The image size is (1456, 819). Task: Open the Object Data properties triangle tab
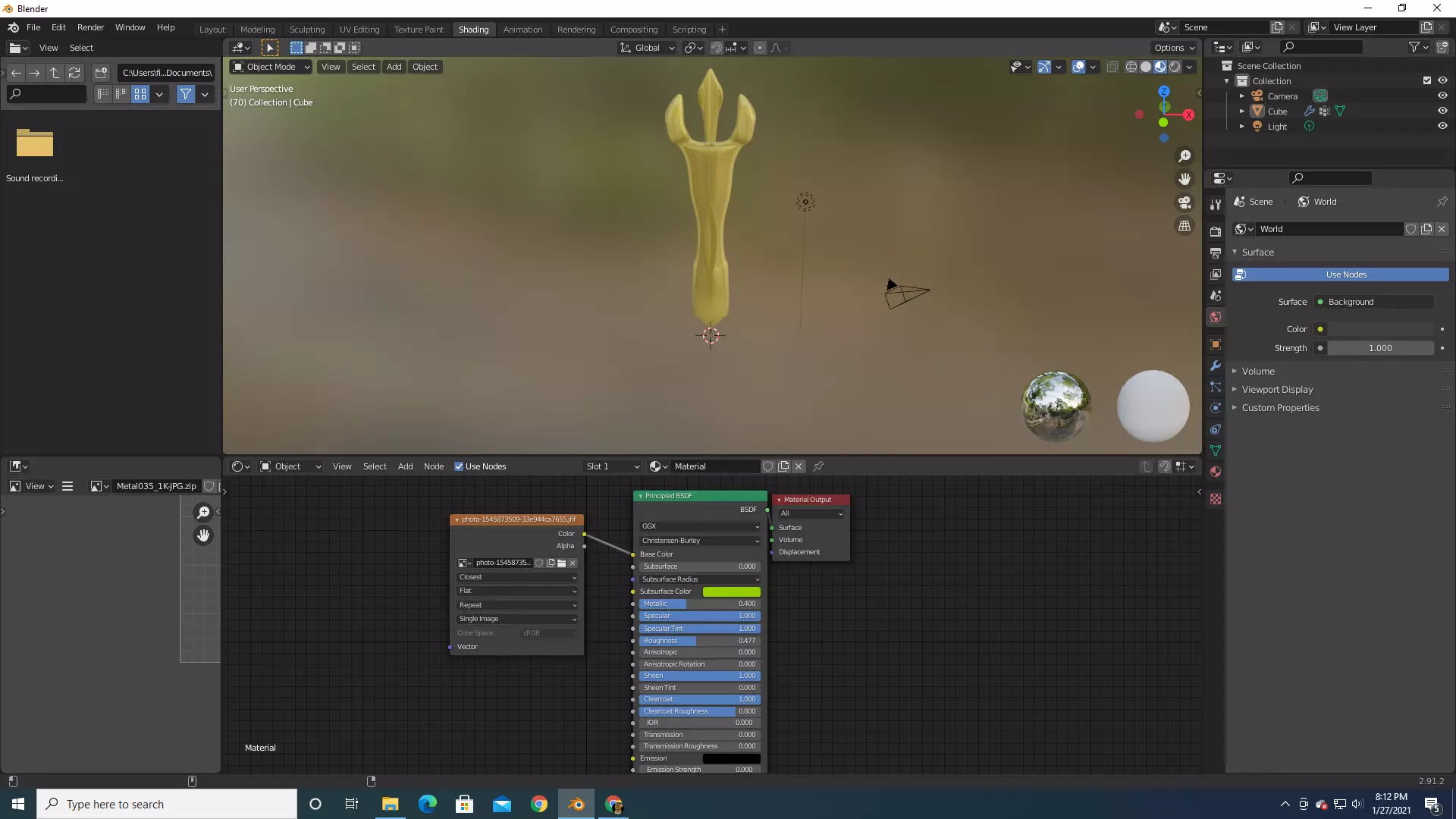1216,450
